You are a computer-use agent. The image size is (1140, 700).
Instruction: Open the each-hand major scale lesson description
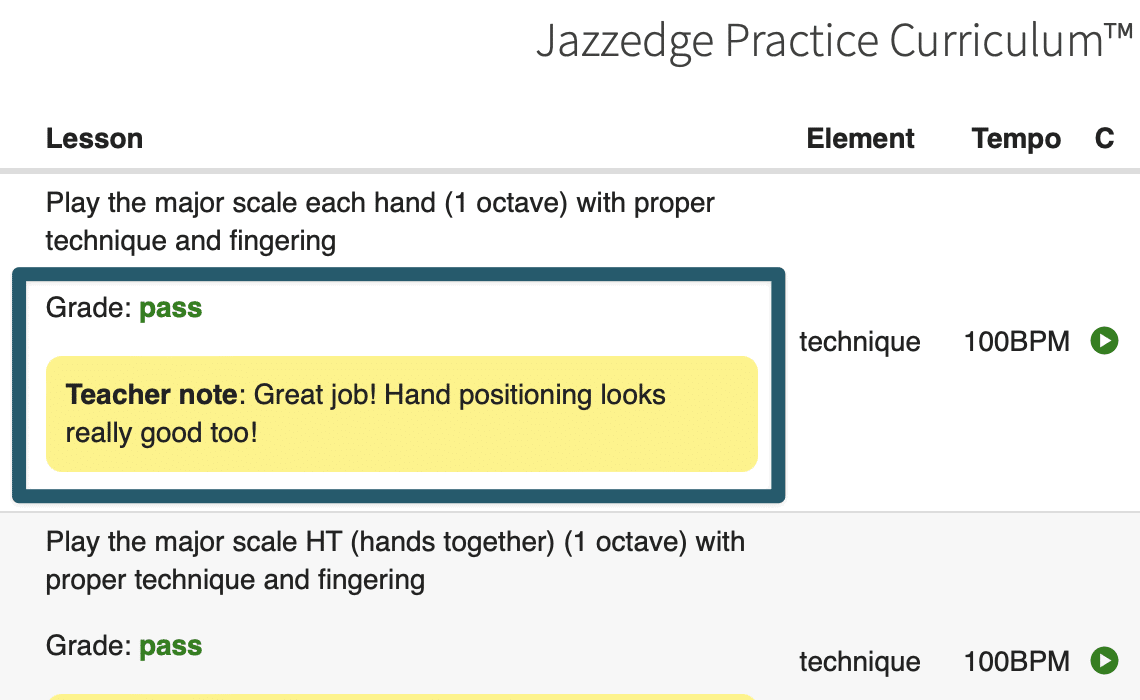(x=380, y=222)
